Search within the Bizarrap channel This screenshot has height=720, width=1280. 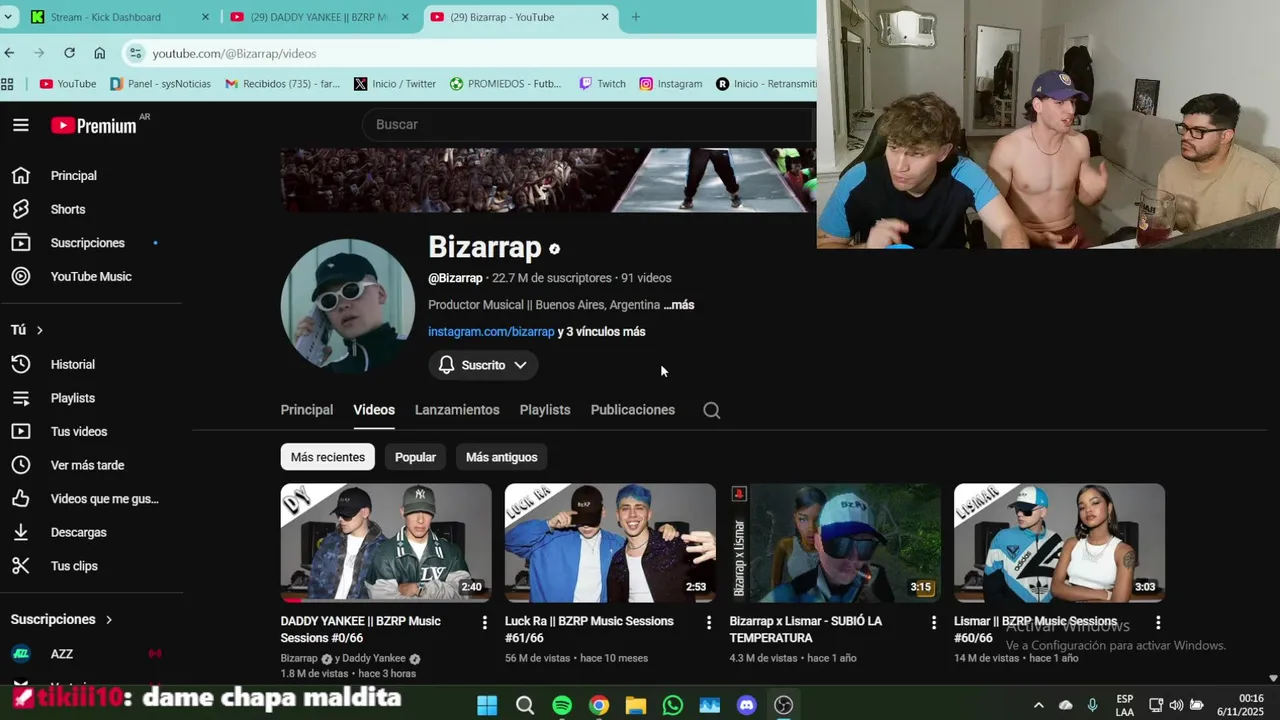pyautogui.click(x=711, y=410)
